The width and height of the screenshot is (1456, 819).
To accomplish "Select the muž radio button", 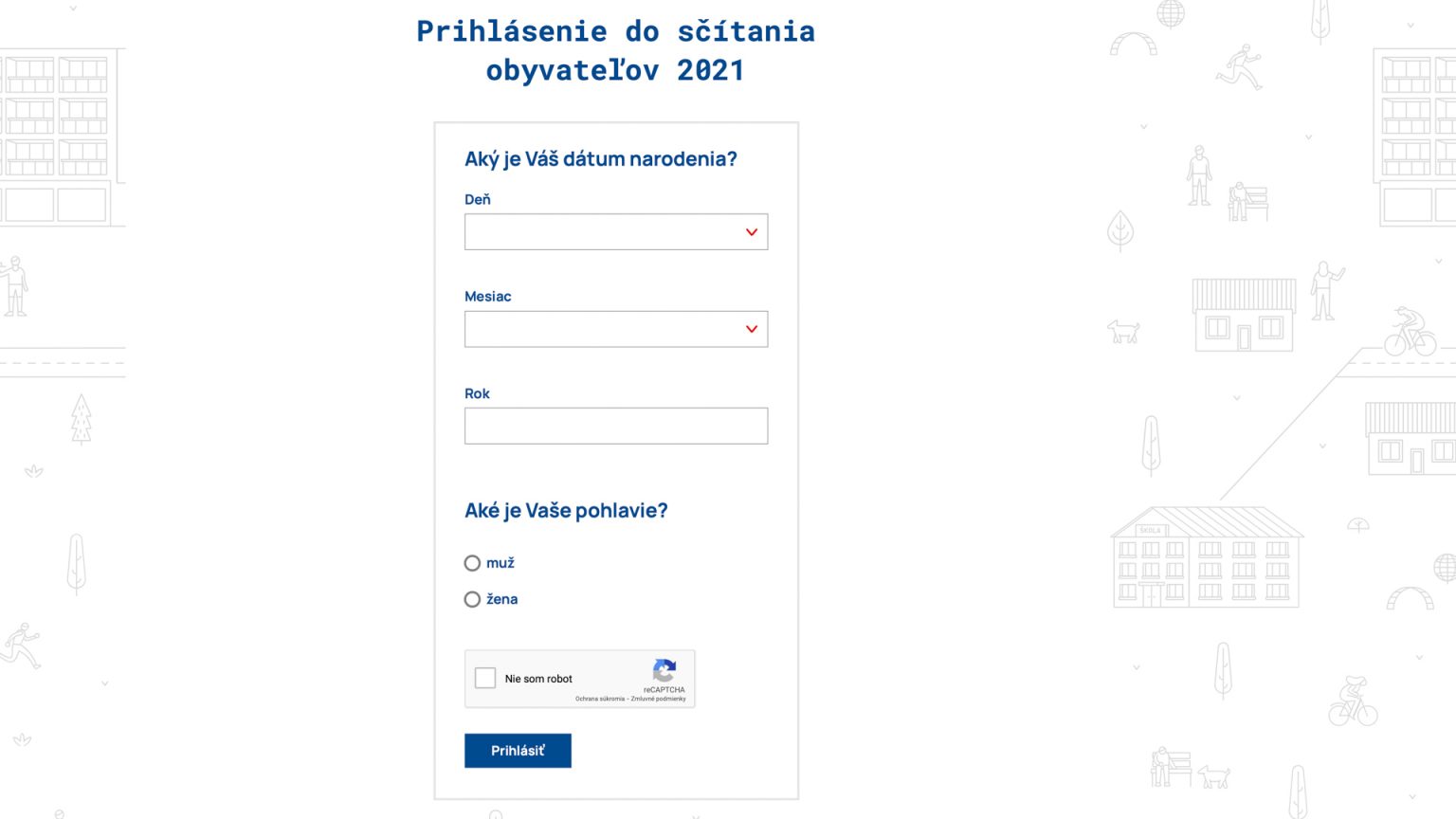I will 472,563.
